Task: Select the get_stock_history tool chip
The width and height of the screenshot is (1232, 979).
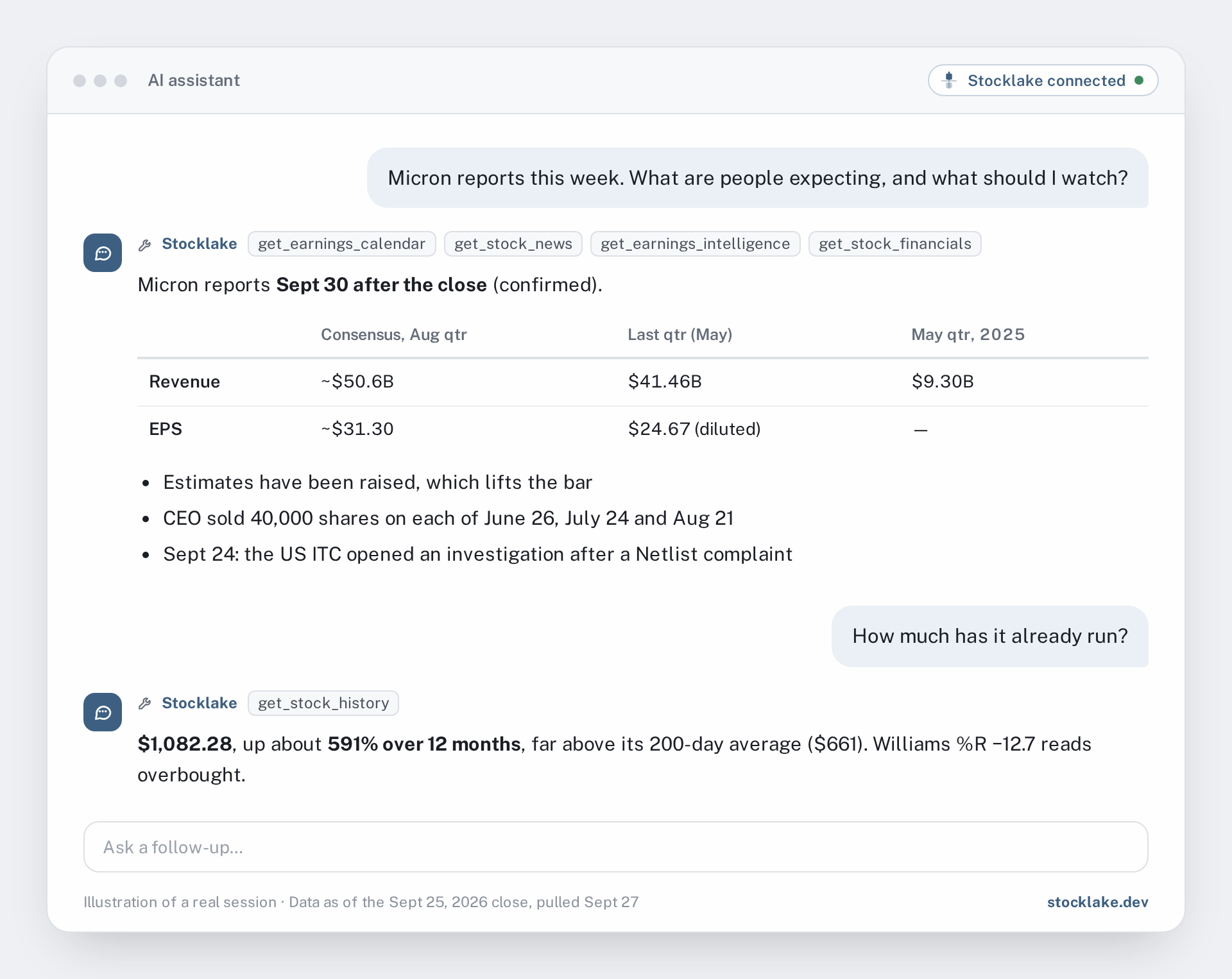Action: point(323,703)
